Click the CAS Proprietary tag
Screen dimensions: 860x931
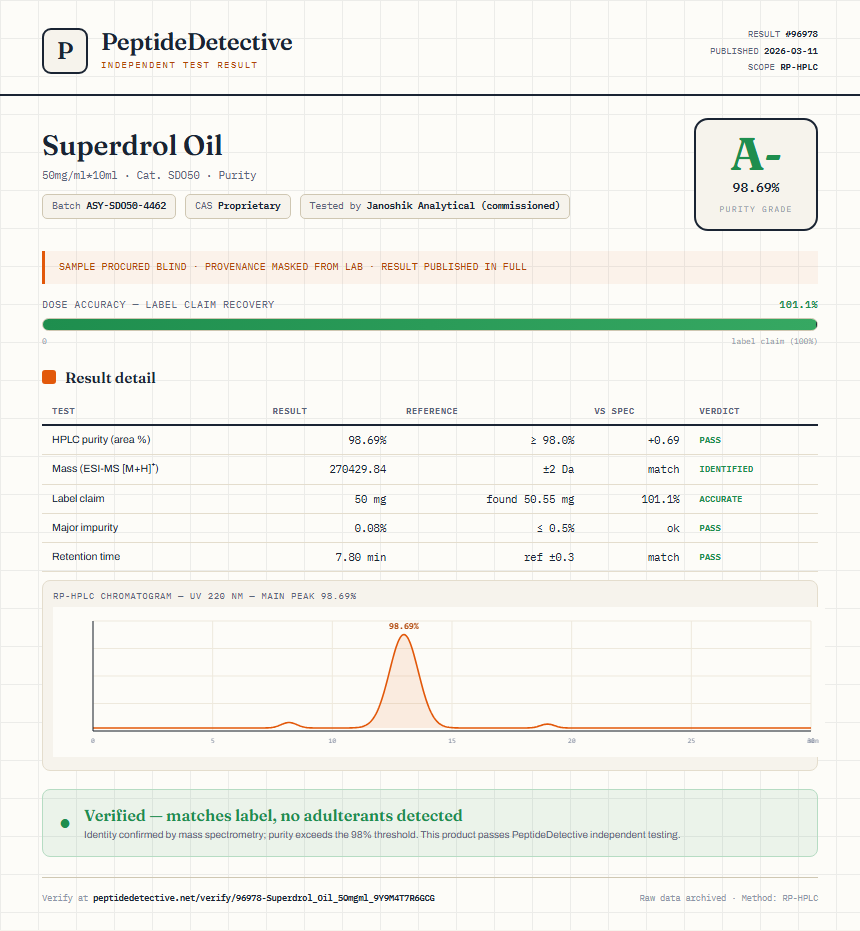click(238, 206)
